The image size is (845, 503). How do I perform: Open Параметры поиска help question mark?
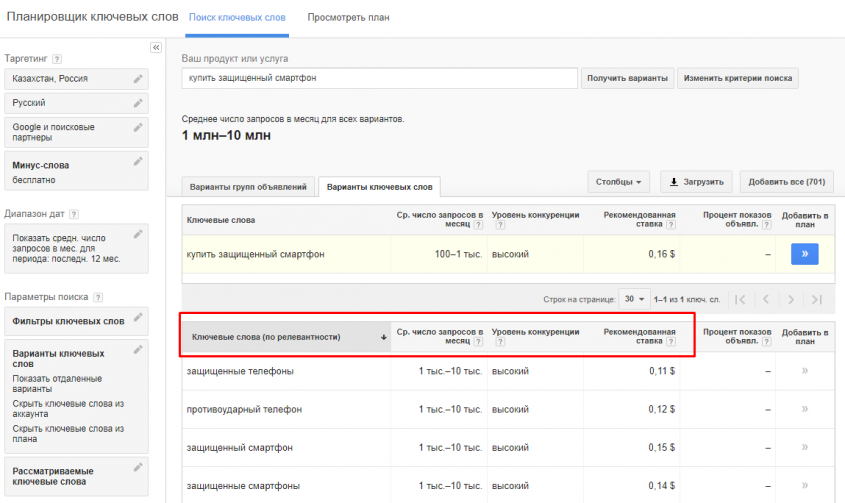pos(98,297)
